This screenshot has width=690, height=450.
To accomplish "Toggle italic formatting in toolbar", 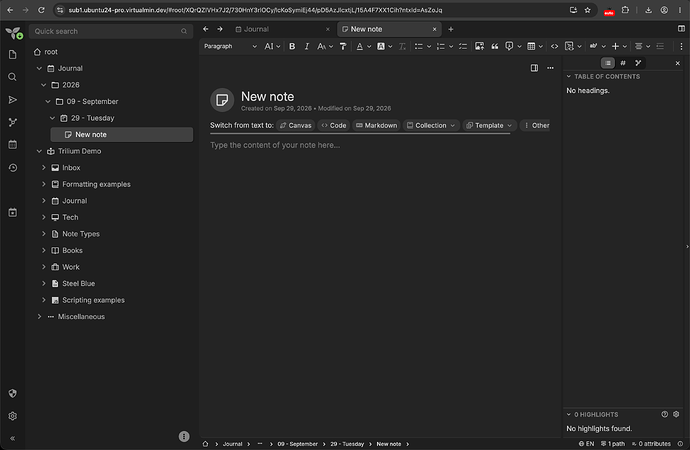I will (x=307, y=46).
